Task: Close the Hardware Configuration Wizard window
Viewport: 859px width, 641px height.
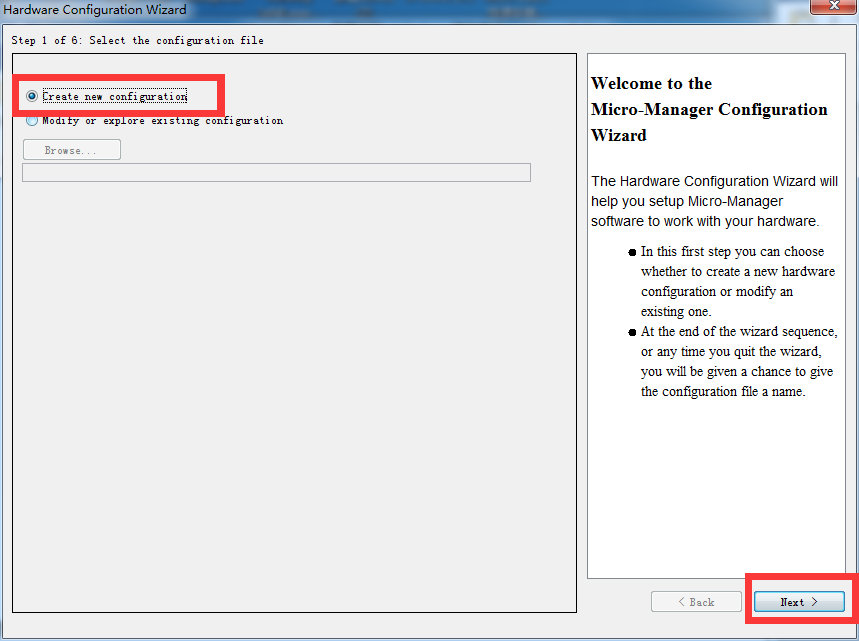Action: point(832,7)
